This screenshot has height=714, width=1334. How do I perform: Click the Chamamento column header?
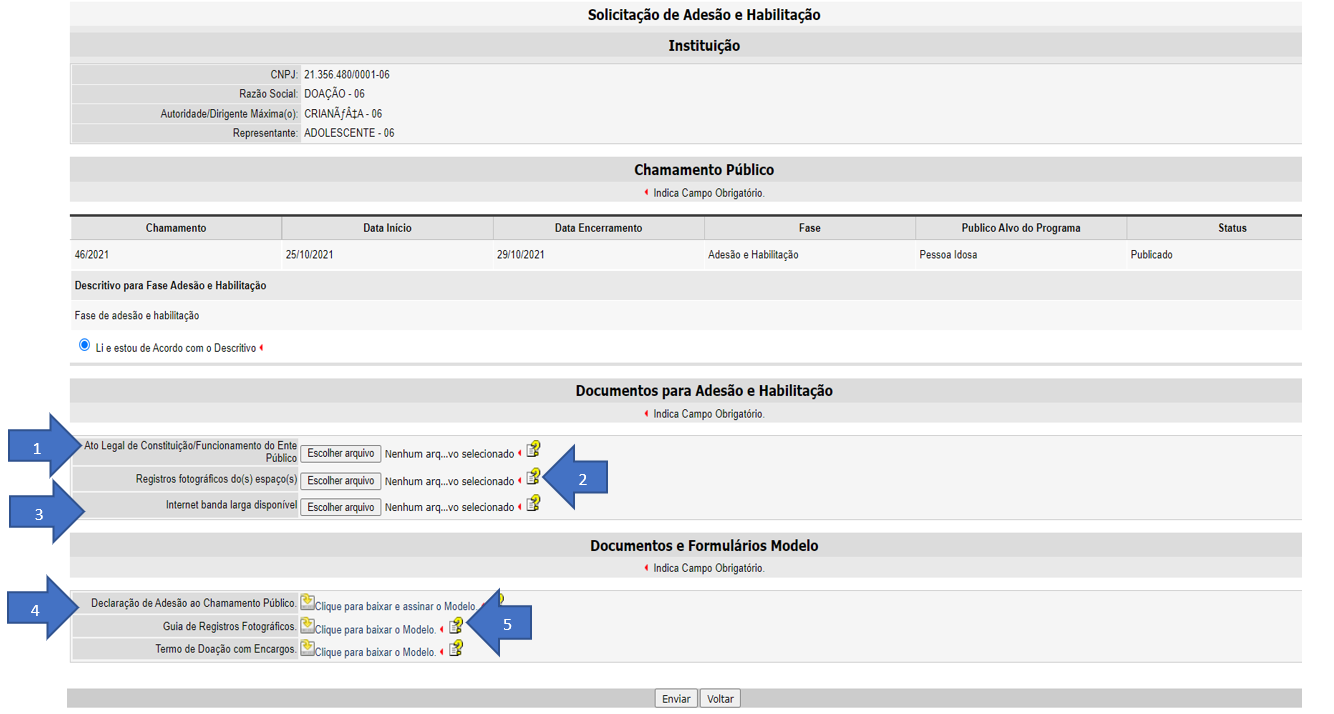click(176, 228)
